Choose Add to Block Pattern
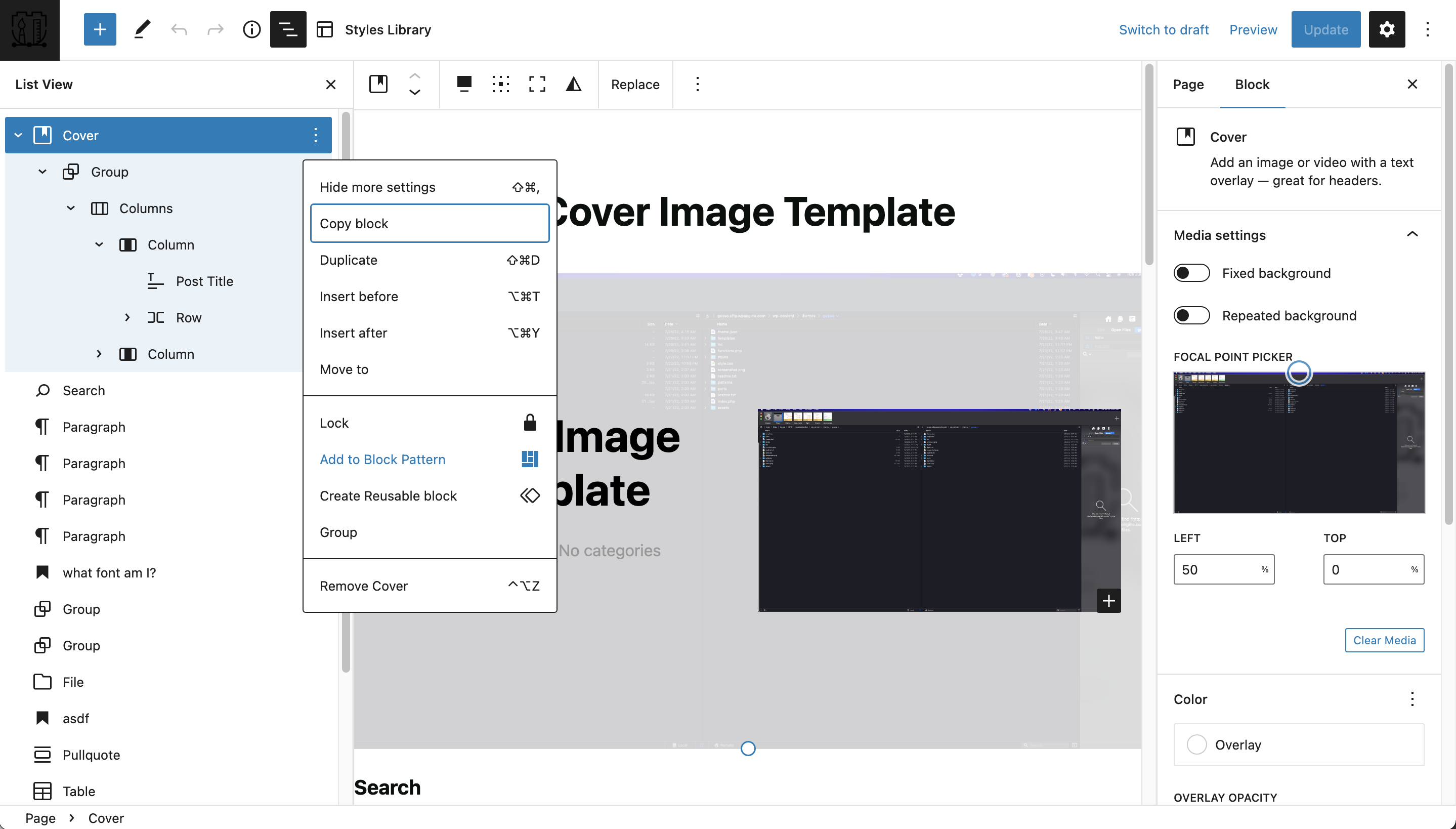Image resolution: width=1456 pixels, height=829 pixels. (x=430, y=459)
